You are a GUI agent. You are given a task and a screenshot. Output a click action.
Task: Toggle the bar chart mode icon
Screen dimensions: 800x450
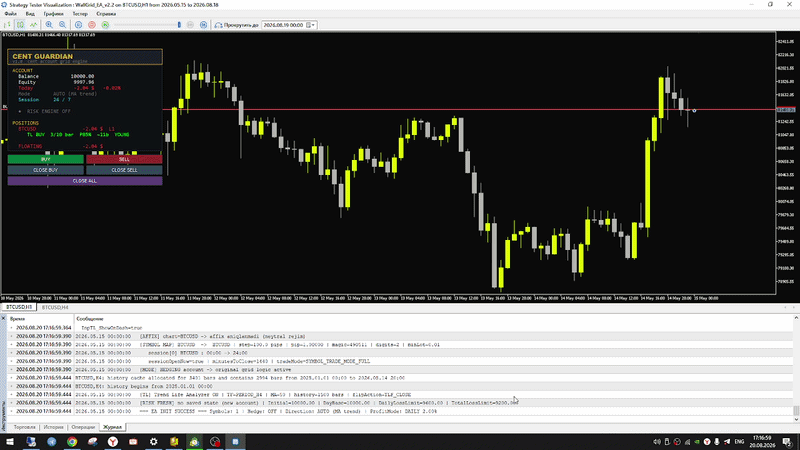(7, 24)
